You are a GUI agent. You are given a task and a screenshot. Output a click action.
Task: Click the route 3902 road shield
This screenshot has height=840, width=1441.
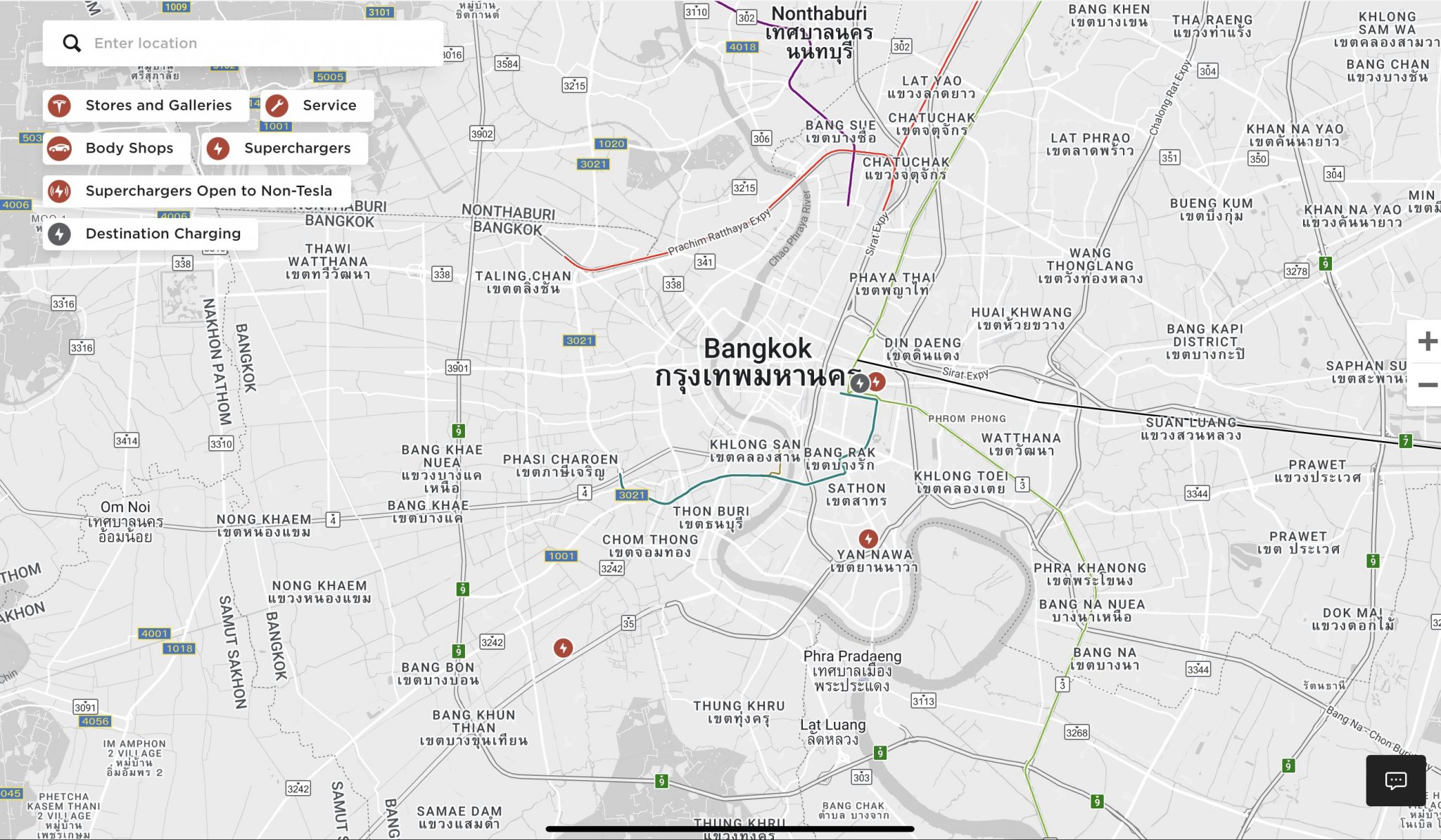pos(482,134)
